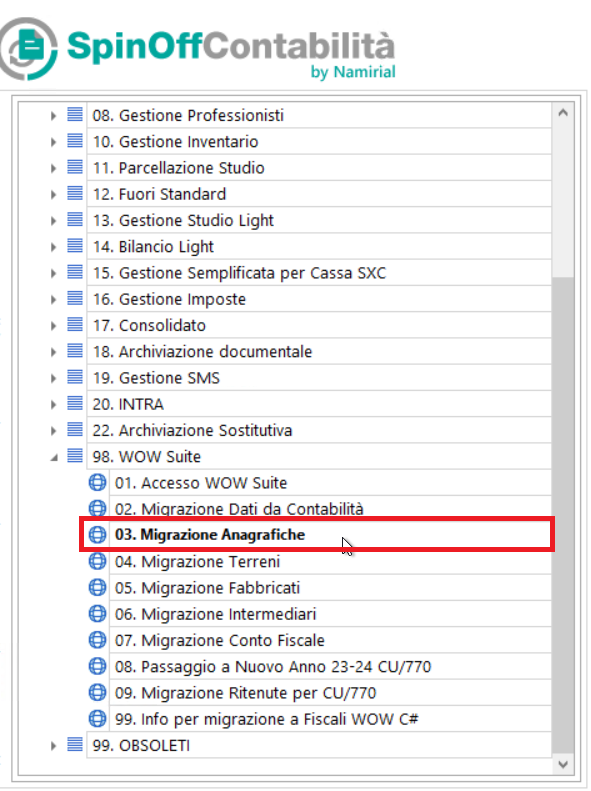Click the scrollbar down arrow
The image size is (591, 791).
tap(563, 764)
